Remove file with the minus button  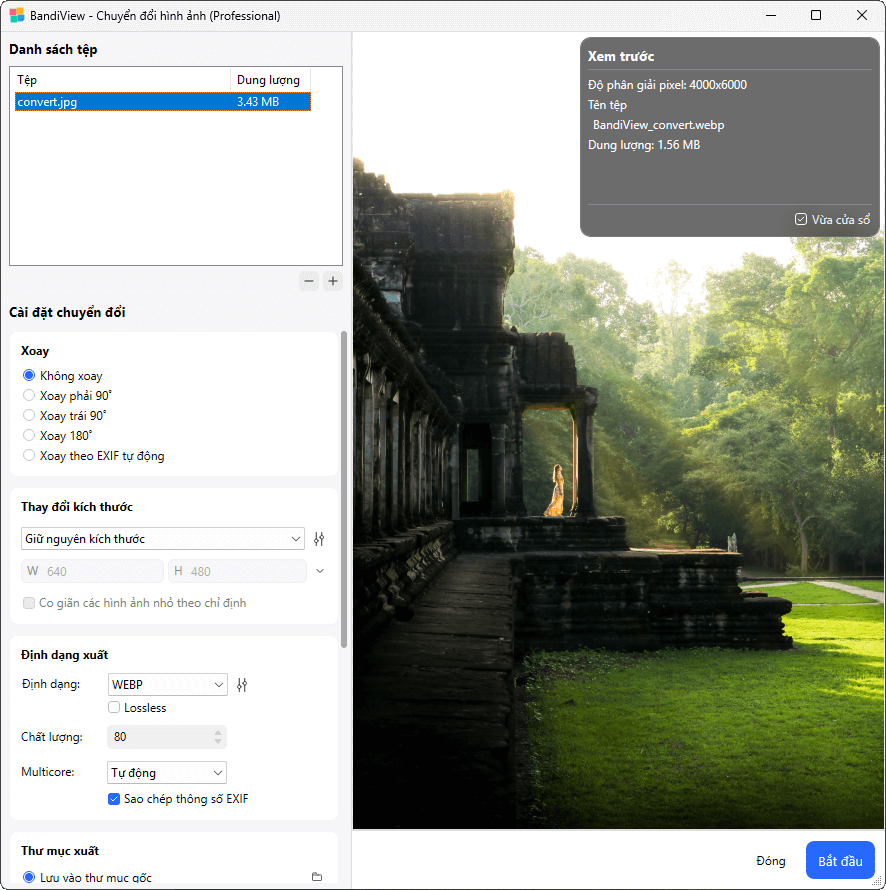309,281
